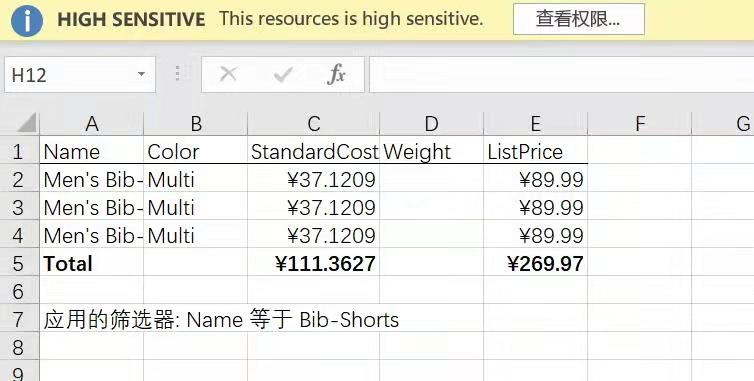Click ¥89.99 cell in row 4
Screen dimensions: 754x381
pyautogui.click(x=535, y=235)
